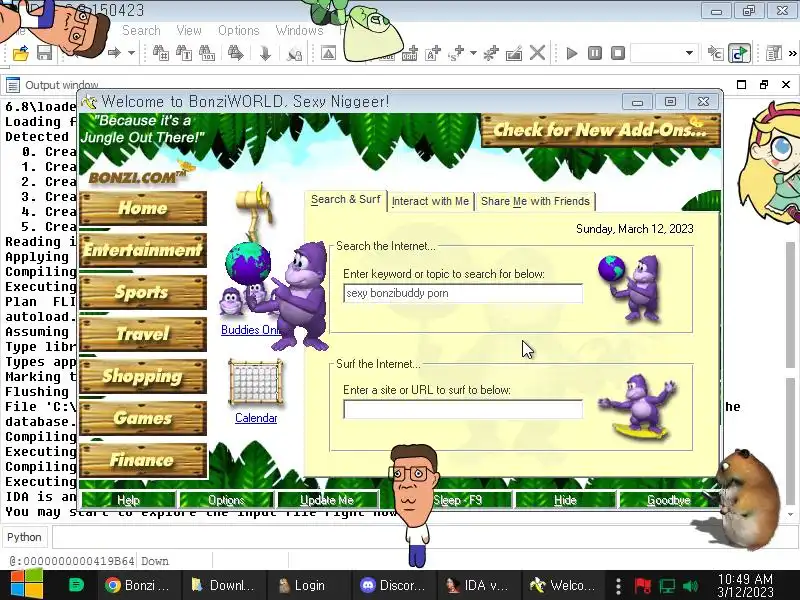Screen dimensions: 800x600
Task: Open the Games section
Action: click(143, 418)
